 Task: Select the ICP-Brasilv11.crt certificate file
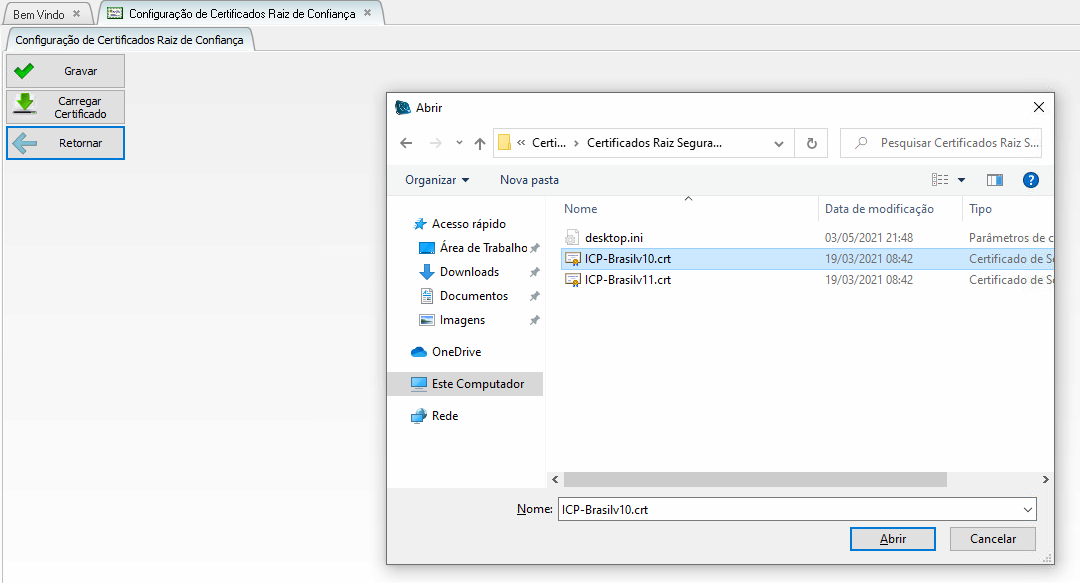coord(627,280)
